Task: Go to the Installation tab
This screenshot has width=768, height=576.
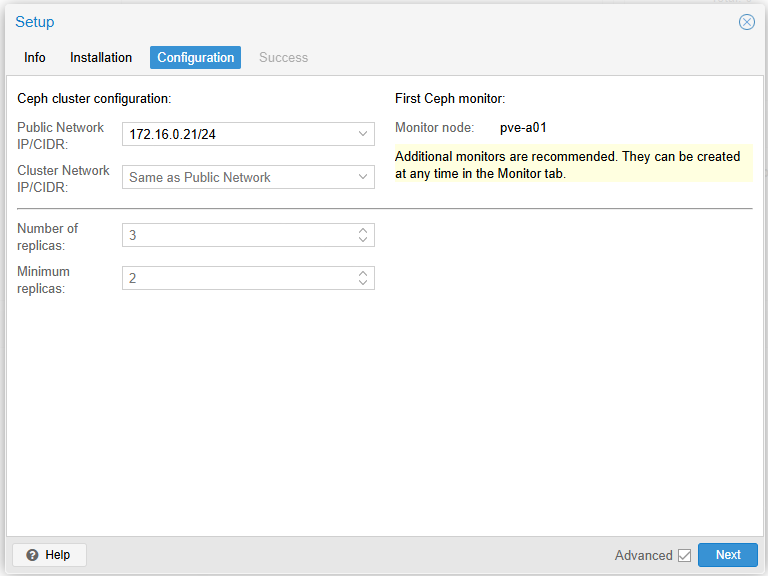Action: [101, 58]
